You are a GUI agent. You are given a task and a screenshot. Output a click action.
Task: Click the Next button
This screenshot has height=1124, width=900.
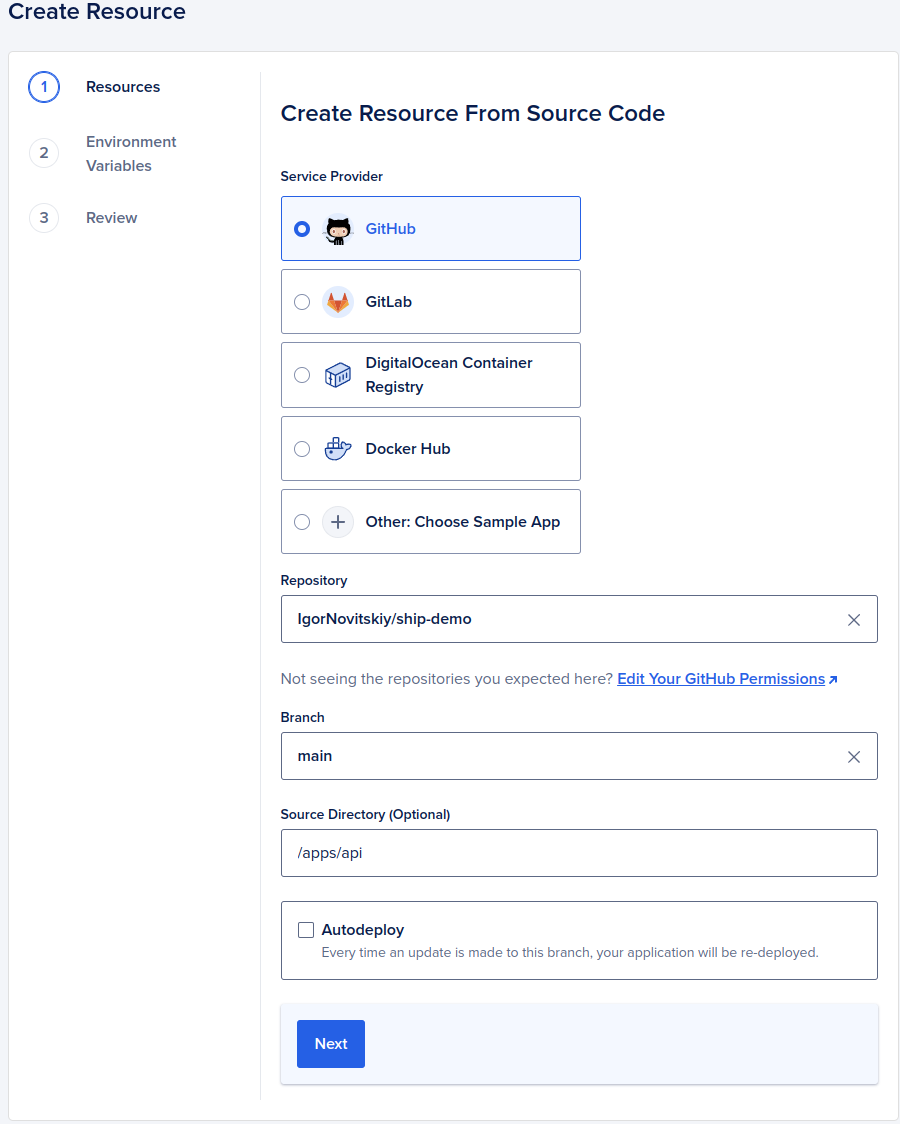point(330,1043)
